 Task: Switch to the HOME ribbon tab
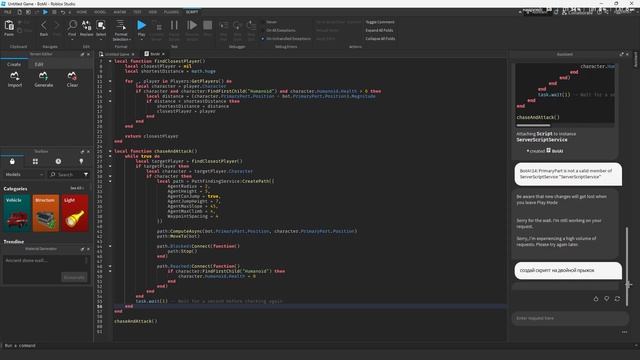click(81, 12)
